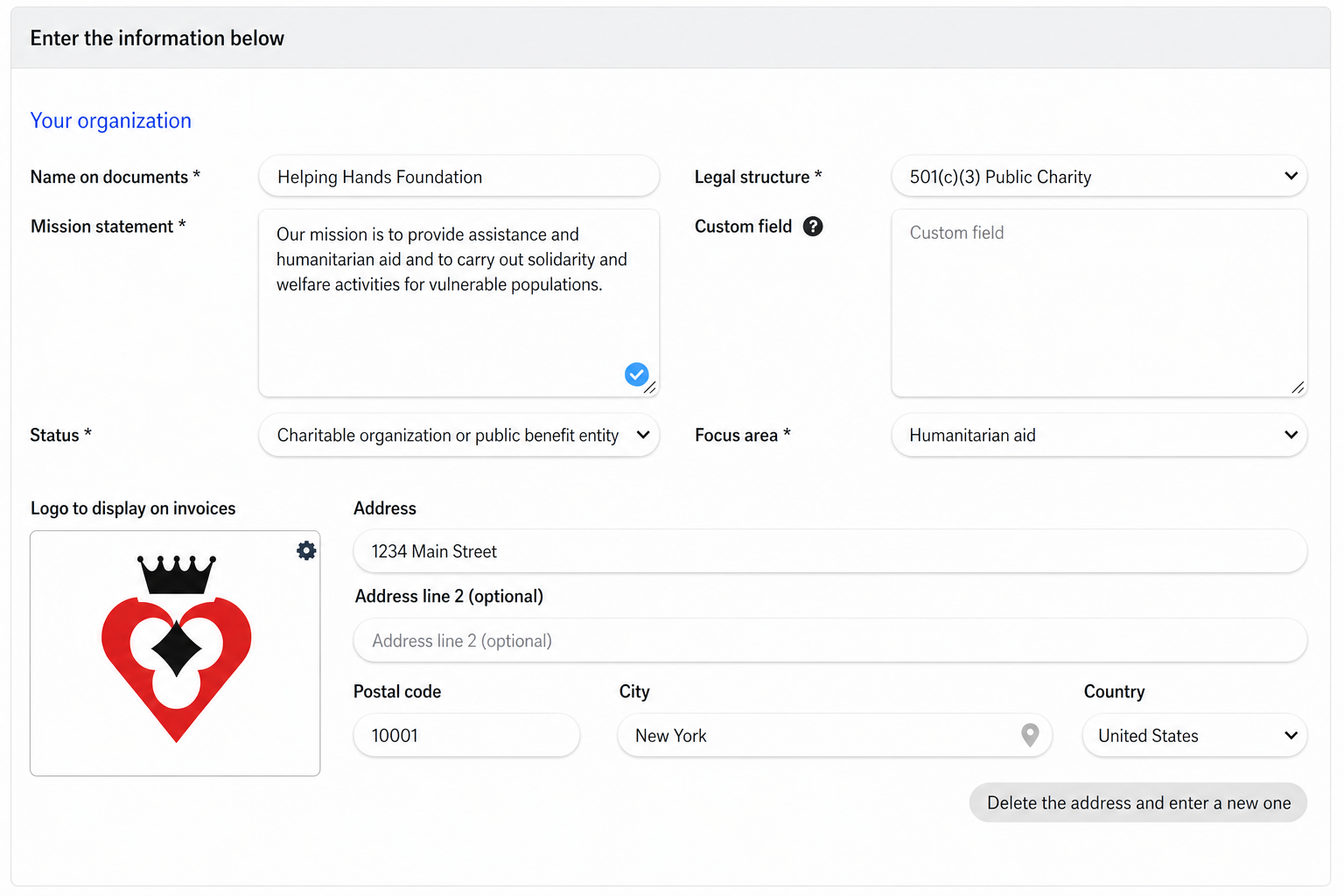Click the City field showing New York
Image resolution: width=1344 pixels, height=896 pixels.
835,736
